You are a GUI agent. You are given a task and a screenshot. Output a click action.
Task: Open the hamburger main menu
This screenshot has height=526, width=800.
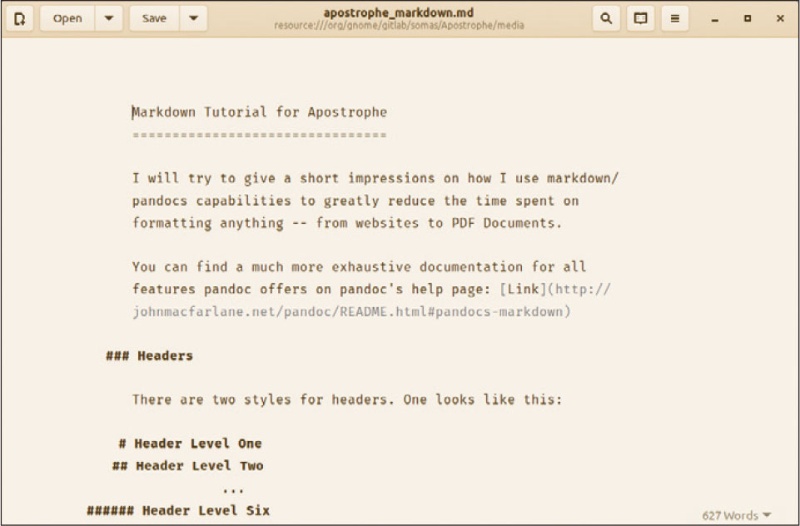(674, 19)
